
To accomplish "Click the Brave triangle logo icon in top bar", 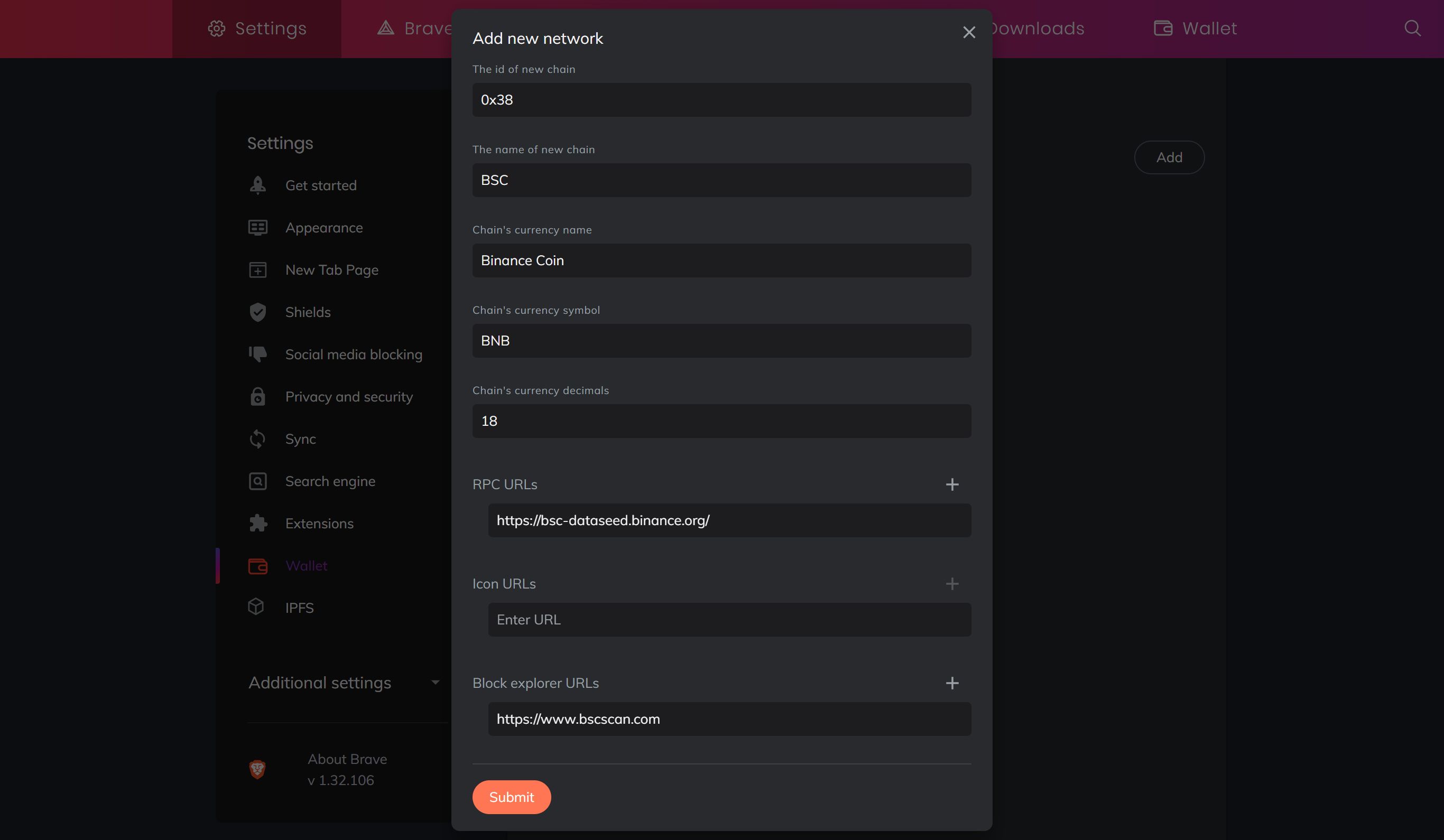I will click(x=386, y=28).
